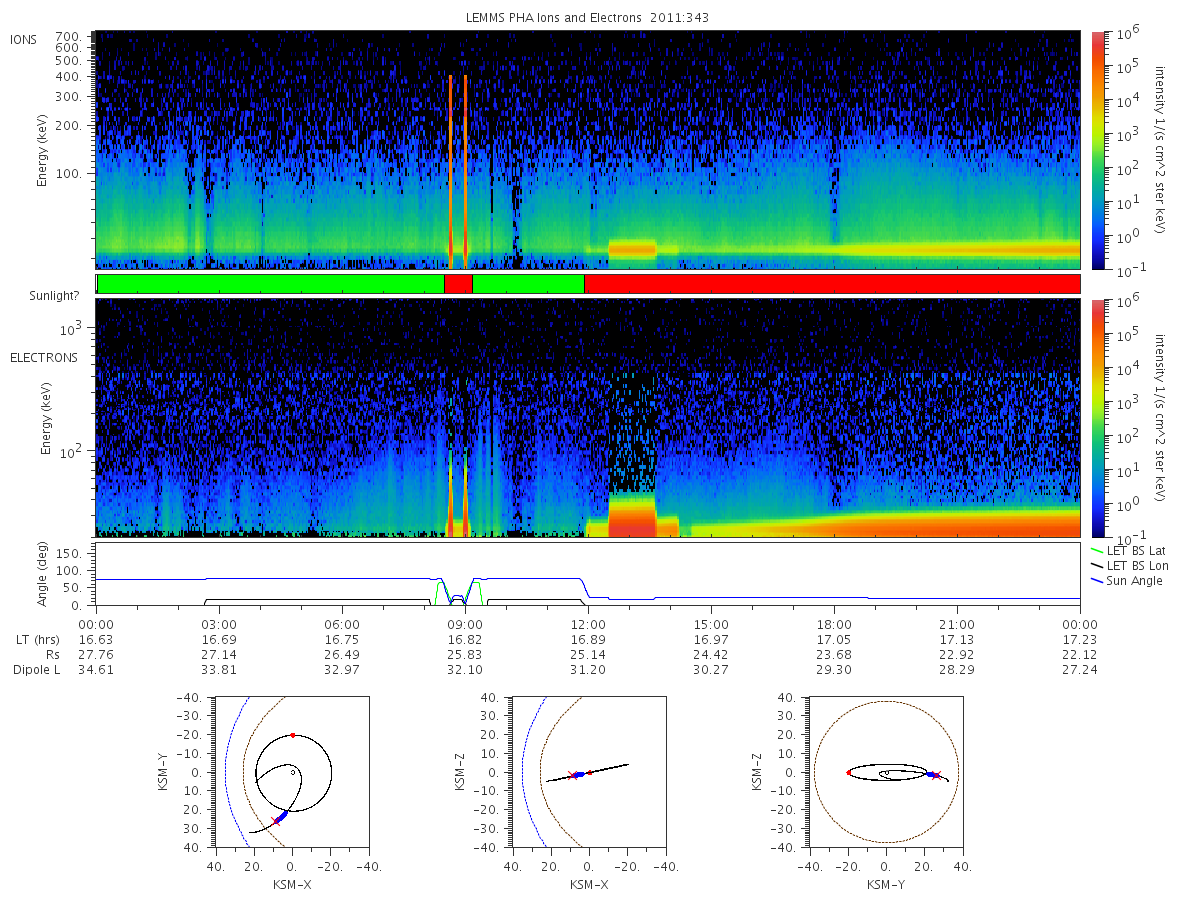Click the Dipole L value 34.61
The height and width of the screenshot is (900, 1200).
(96, 670)
